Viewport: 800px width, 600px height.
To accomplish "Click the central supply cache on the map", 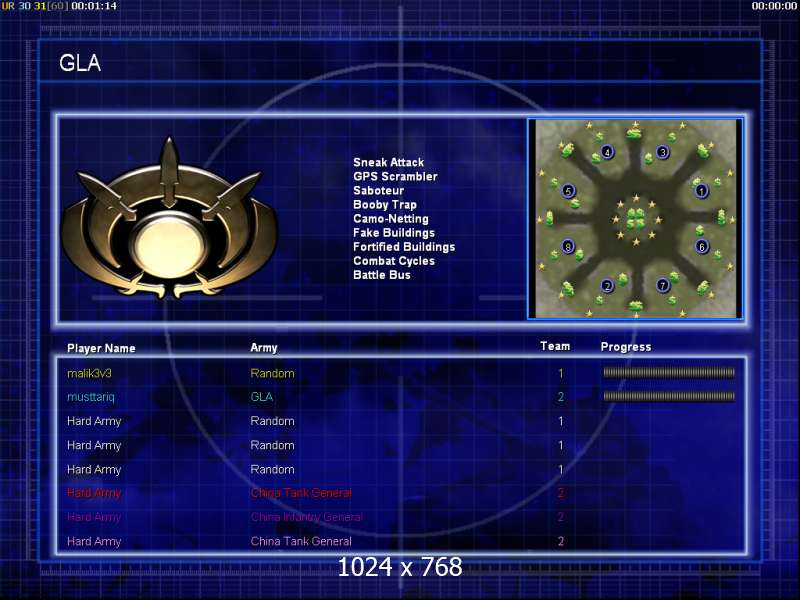I will click(x=635, y=218).
